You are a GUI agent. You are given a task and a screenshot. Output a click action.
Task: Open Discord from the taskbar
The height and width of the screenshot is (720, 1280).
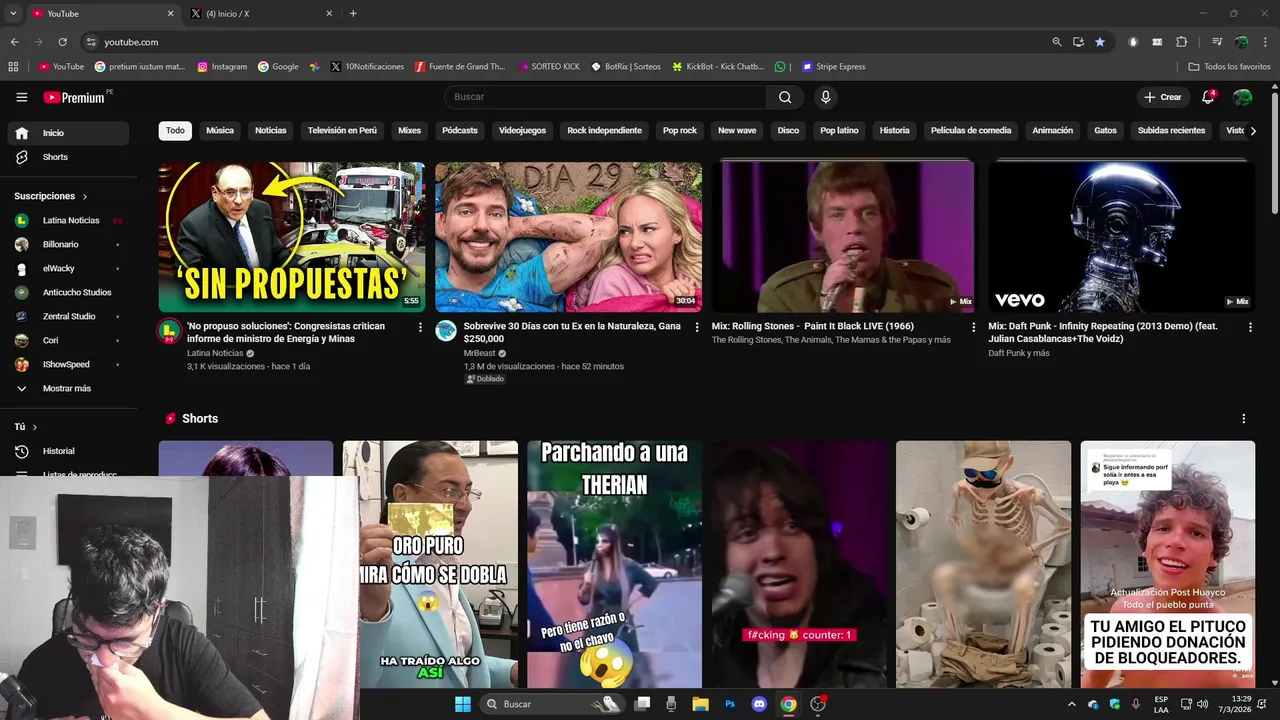coord(759,704)
